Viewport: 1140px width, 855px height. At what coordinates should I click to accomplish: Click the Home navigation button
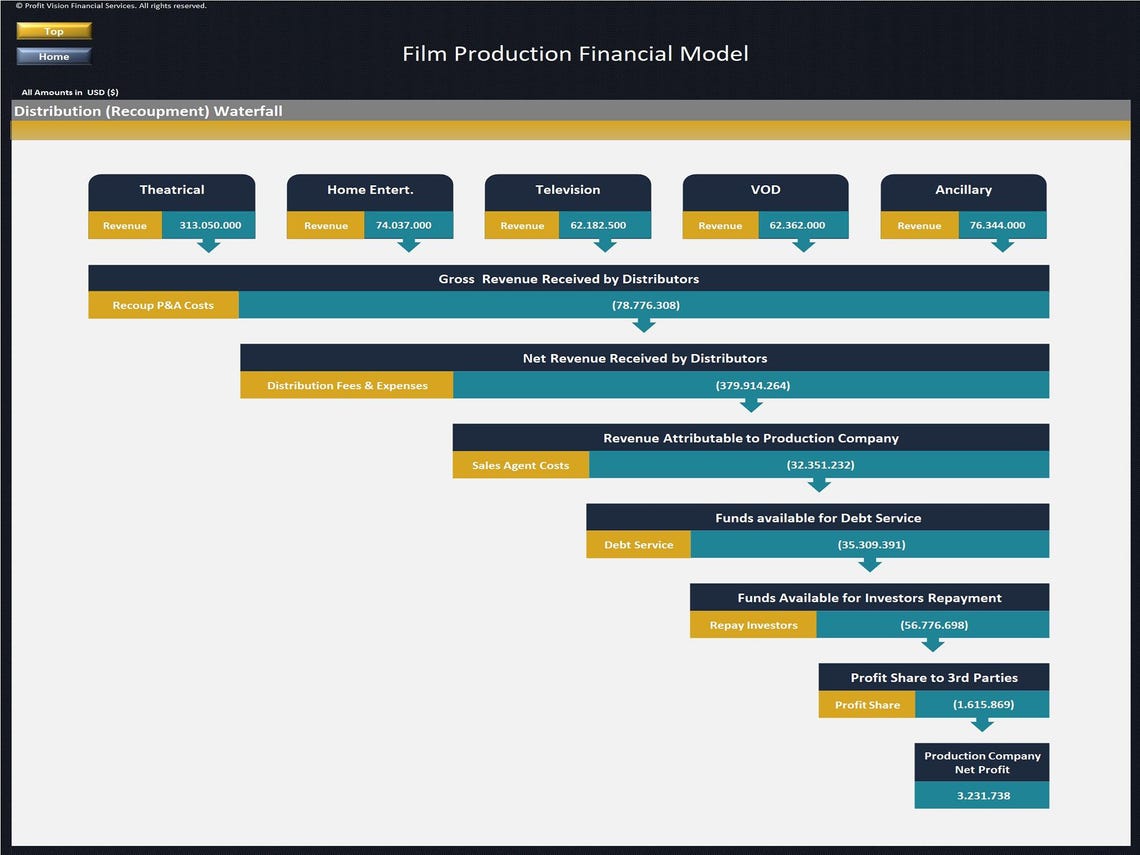[53, 56]
